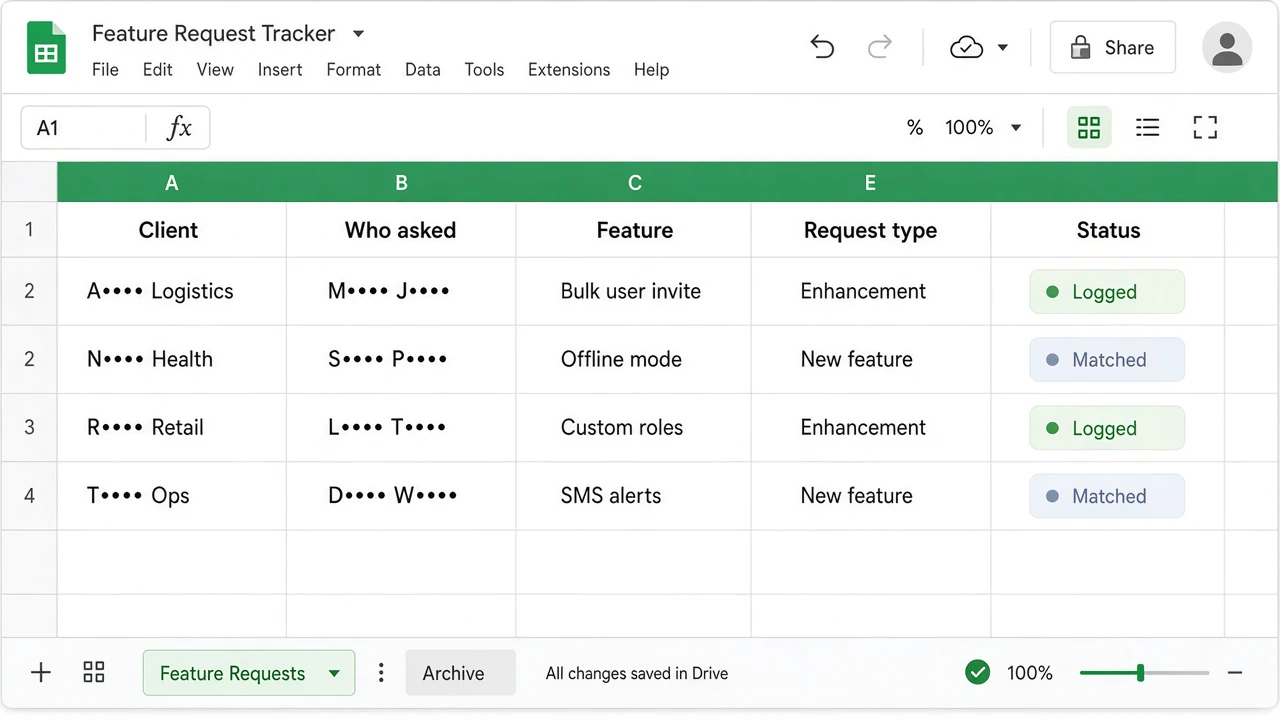Switch to the Archive sheet tab
The image size is (1280, 720).
460,673
